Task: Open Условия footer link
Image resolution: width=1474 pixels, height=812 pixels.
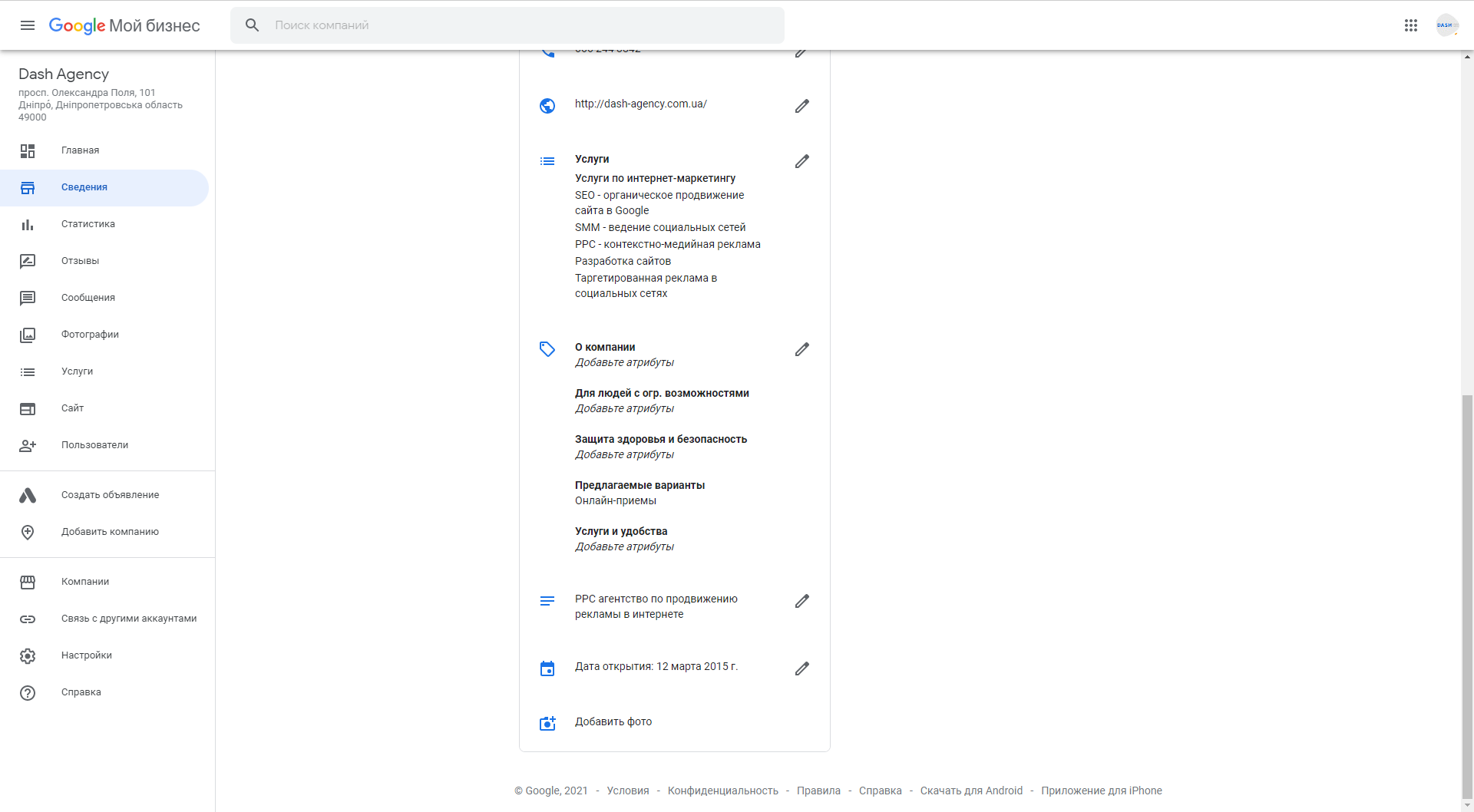Action: click(x=628, y=791)
